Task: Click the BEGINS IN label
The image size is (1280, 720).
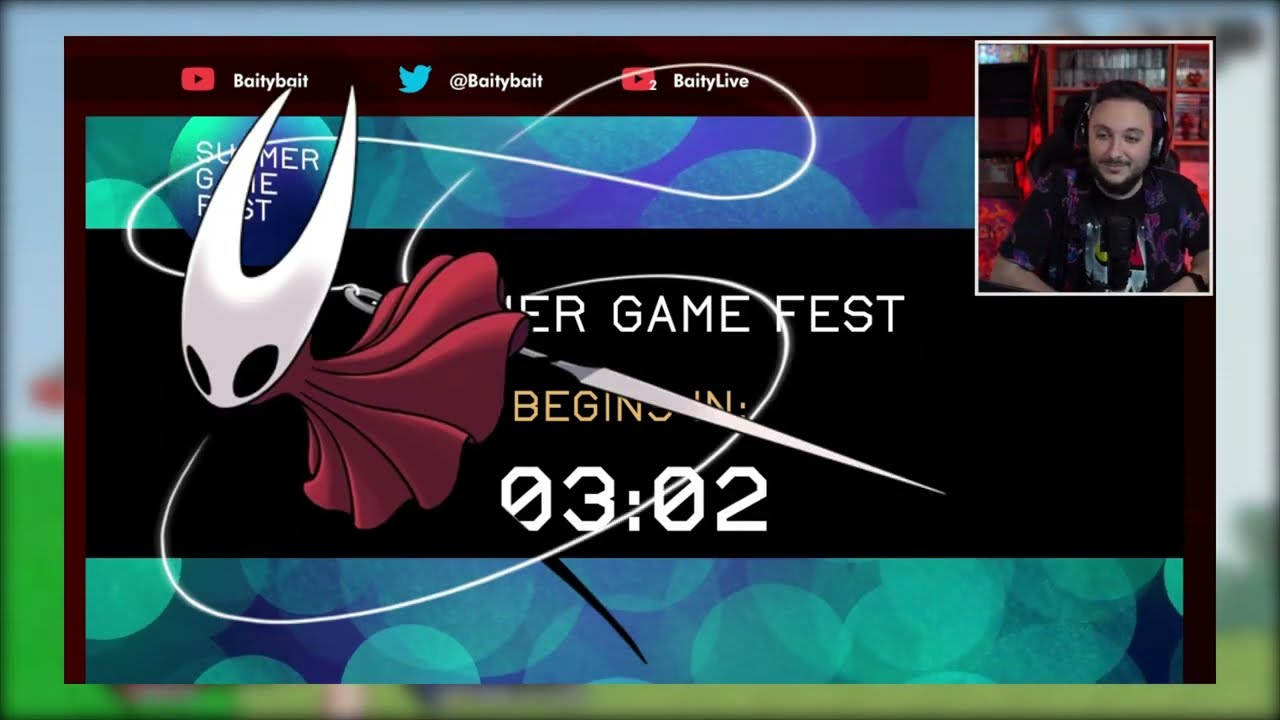Action: coord(630,406)
